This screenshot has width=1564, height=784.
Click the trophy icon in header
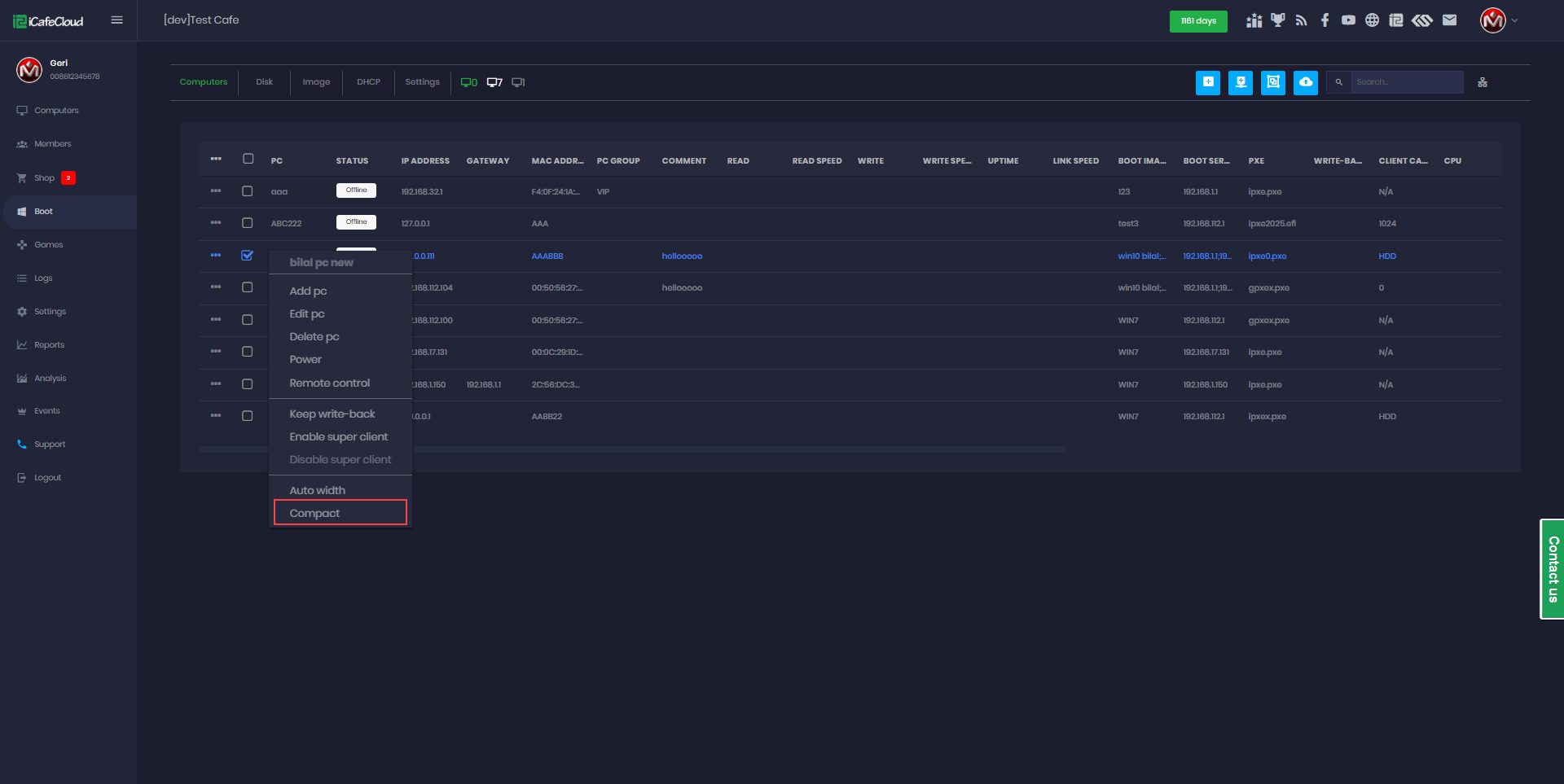click(1277, 20)
